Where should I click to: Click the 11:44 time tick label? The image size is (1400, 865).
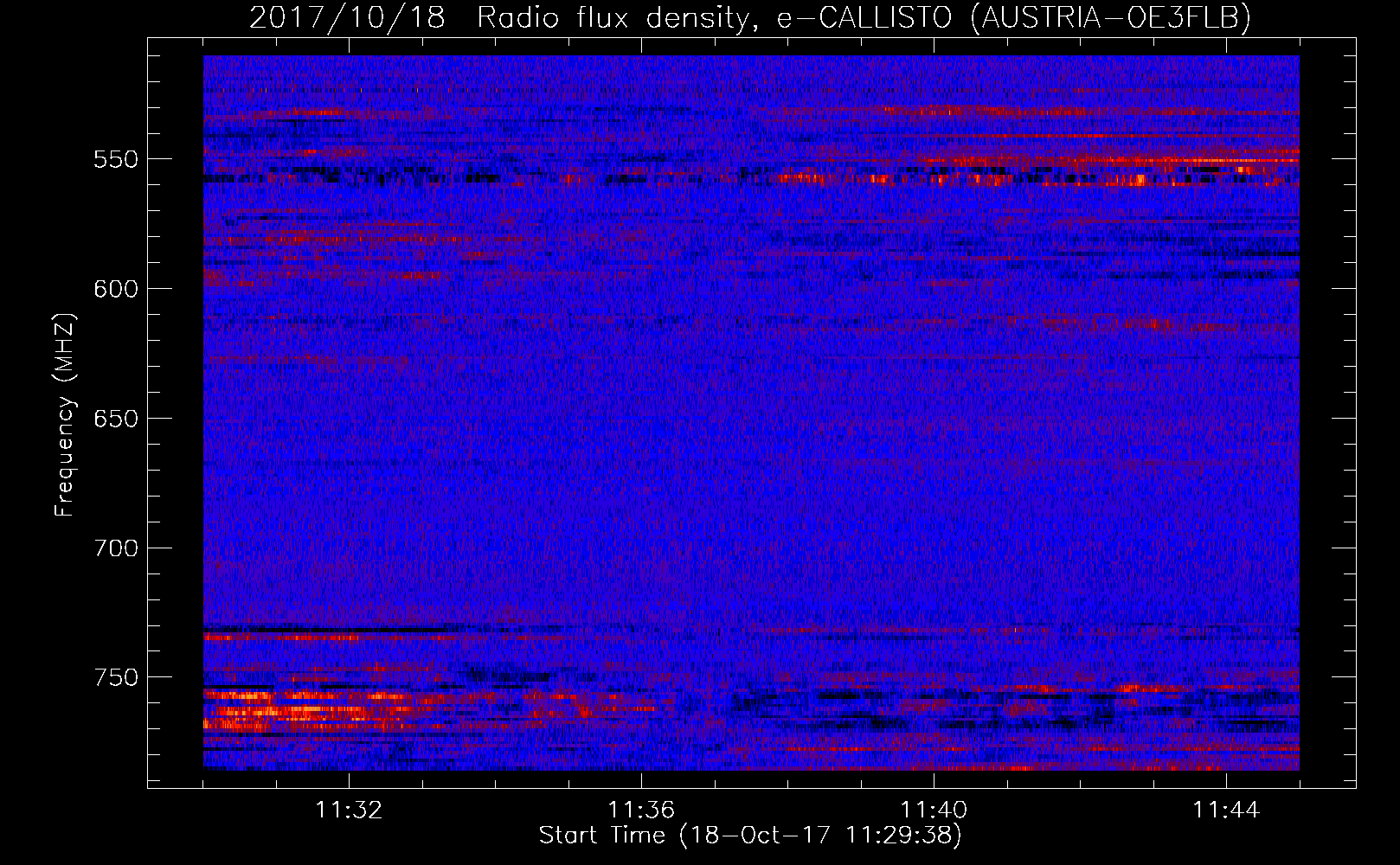1226,811
